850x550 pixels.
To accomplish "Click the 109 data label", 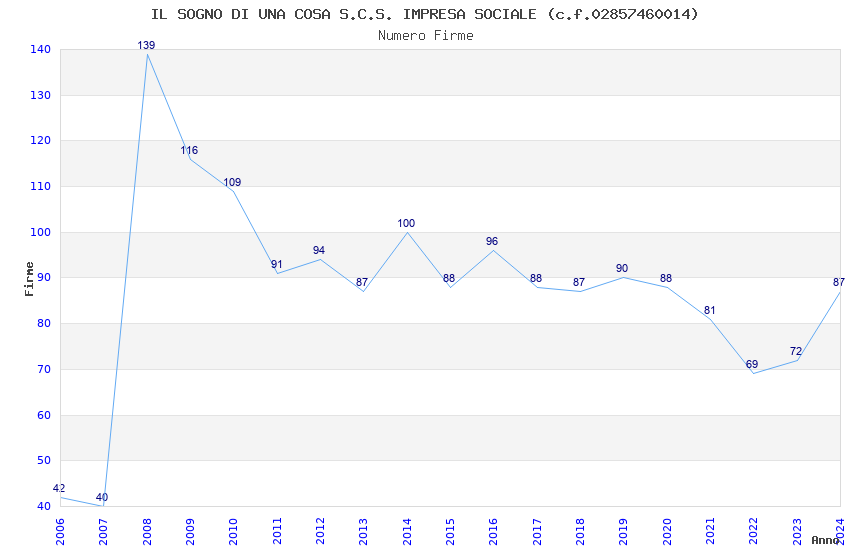I will coord(232,182).
